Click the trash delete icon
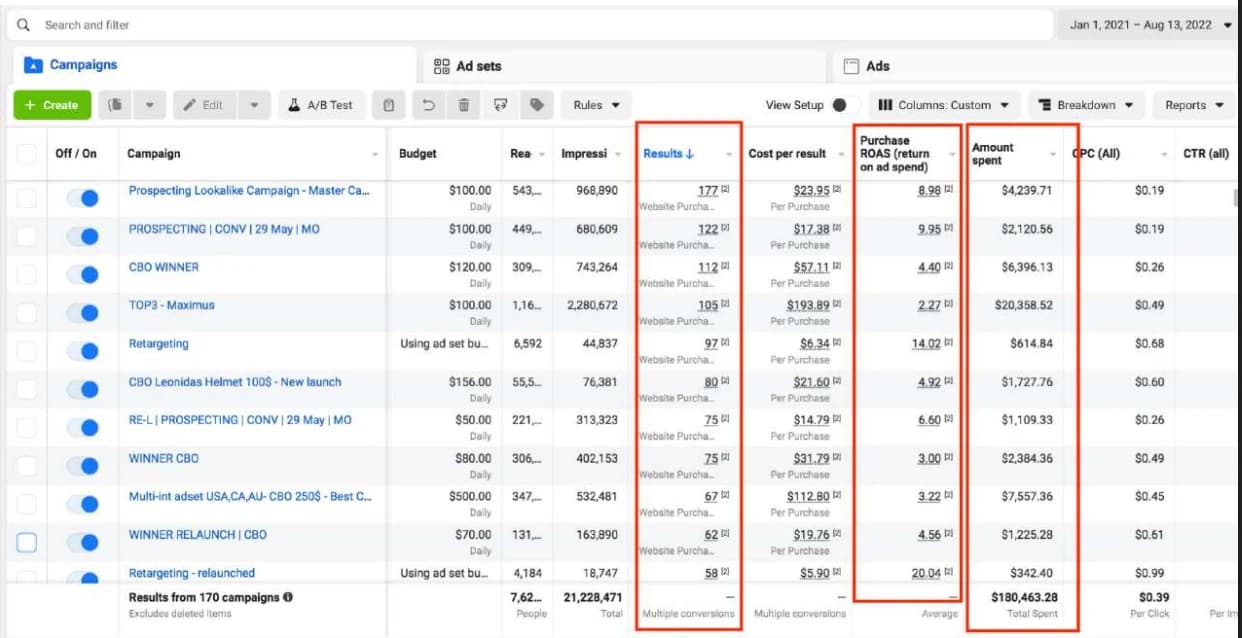 pyautogui.click(x=464, y=105)
